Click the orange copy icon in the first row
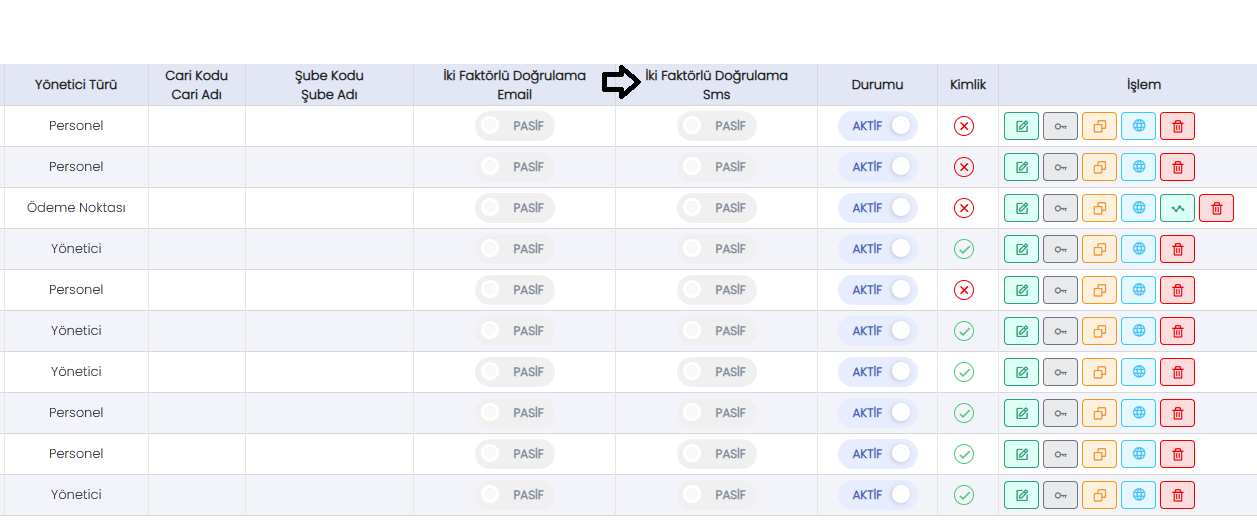The image size is (1257, 525). pos(1099,126)
